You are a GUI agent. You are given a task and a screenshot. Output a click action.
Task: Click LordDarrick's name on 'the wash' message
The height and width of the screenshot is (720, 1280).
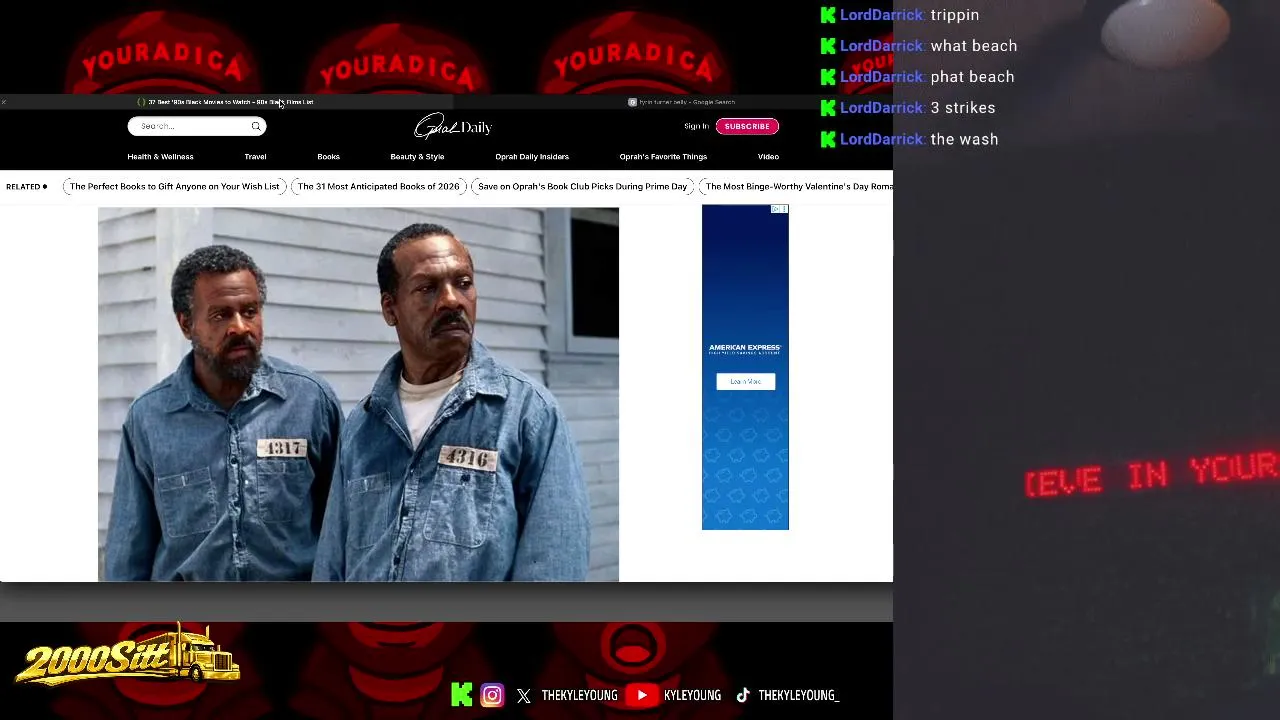pyautogui.click(x=882, y=139)
